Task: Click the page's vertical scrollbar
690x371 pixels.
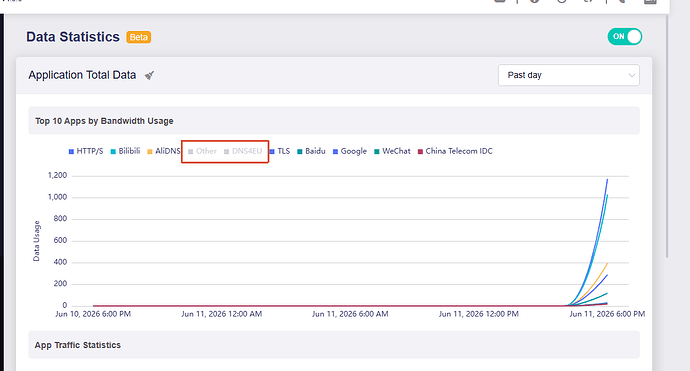Action: pos(667,136)
